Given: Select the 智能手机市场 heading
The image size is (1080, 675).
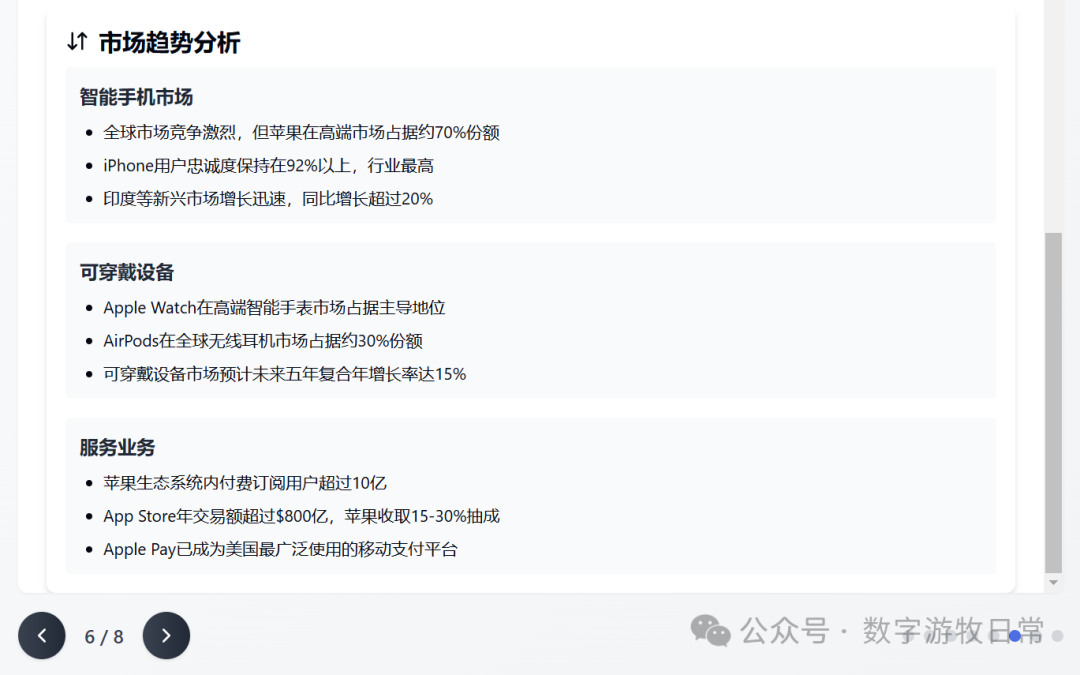Looking at the screenshot, I should pos(136,97).
